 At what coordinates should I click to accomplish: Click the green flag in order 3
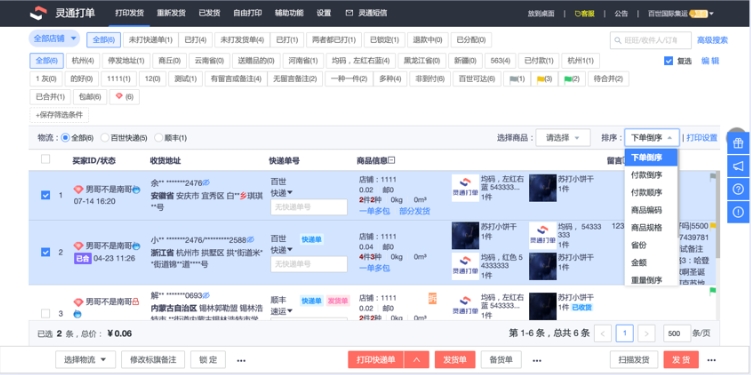[712, 290]
